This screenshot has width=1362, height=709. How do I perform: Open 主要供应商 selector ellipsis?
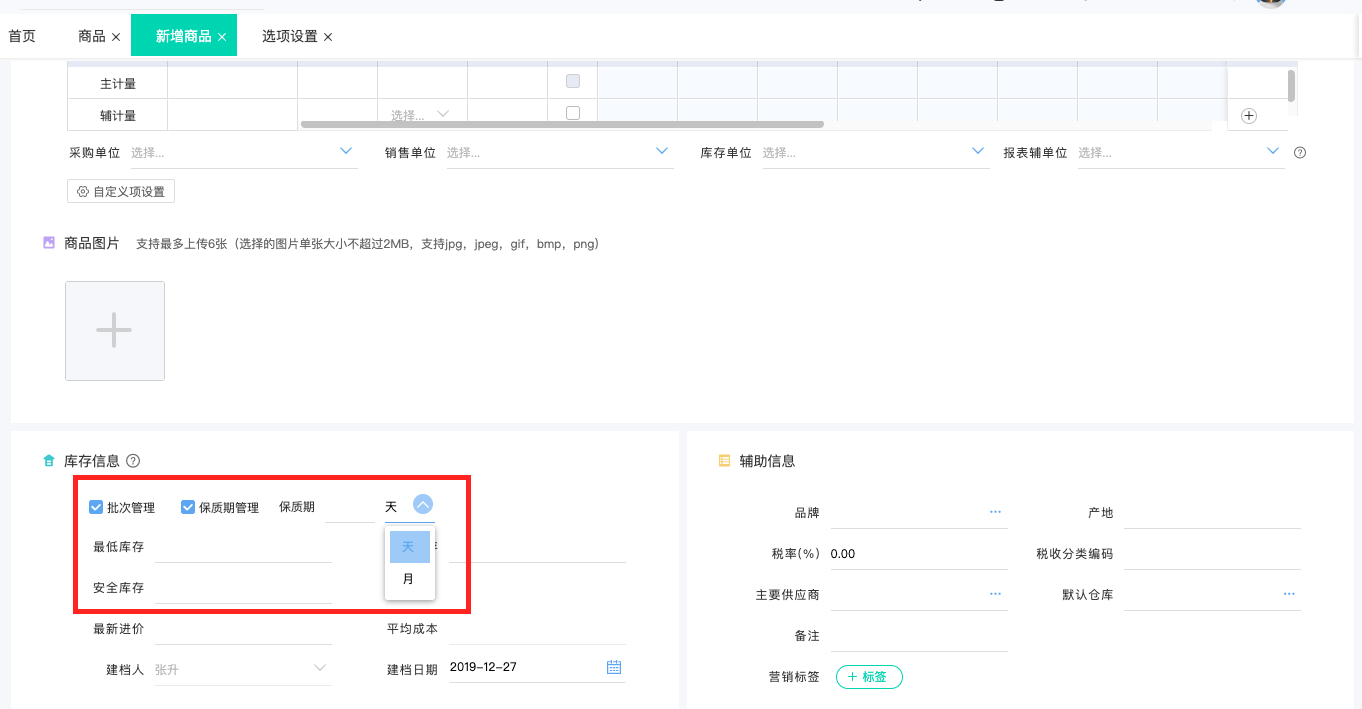pyautogui.click(x=995, y=594)
